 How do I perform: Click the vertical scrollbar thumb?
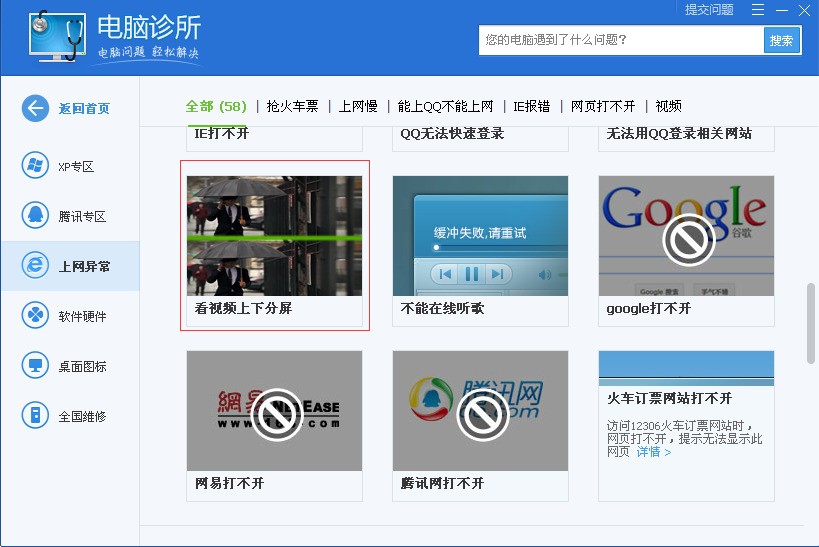coord(811,324)
